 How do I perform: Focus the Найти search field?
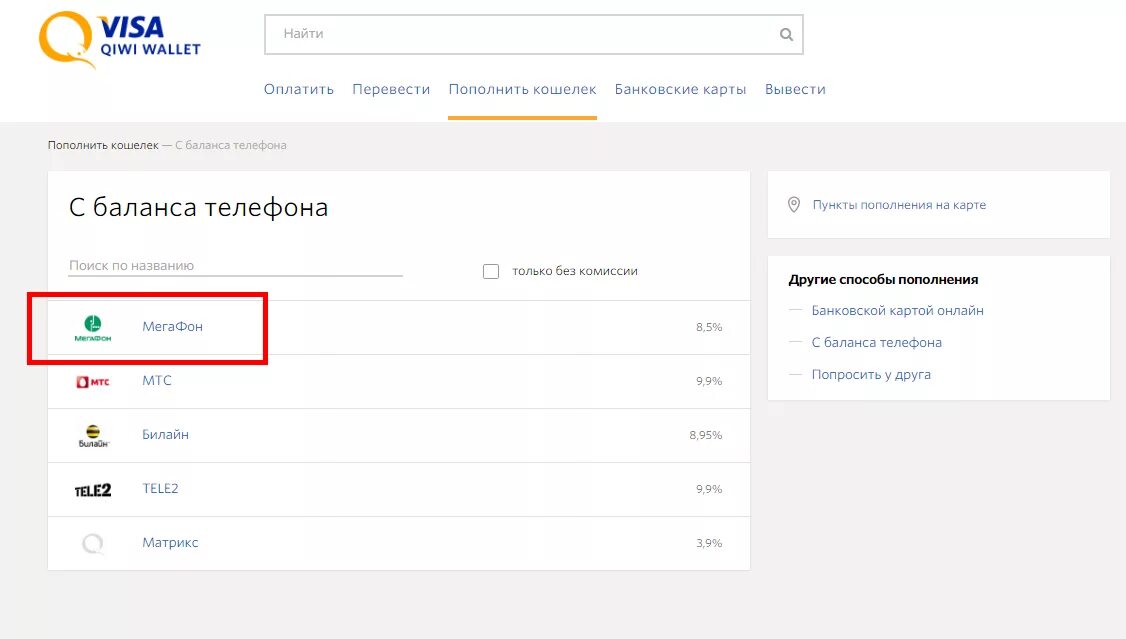[x=534, y=34]
